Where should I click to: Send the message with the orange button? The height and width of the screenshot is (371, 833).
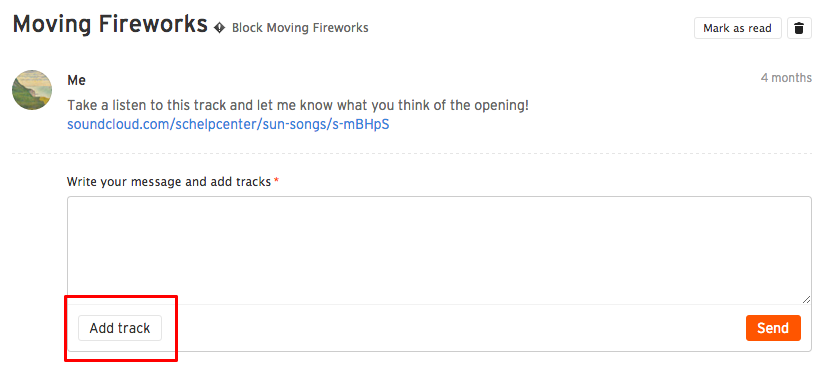(773, 328)
